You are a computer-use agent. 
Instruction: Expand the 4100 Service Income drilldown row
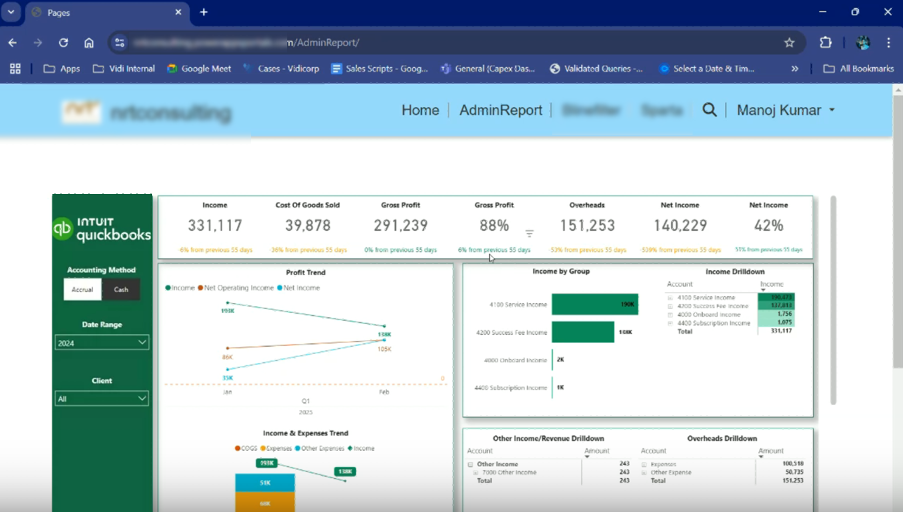click(x=670, y=298)
